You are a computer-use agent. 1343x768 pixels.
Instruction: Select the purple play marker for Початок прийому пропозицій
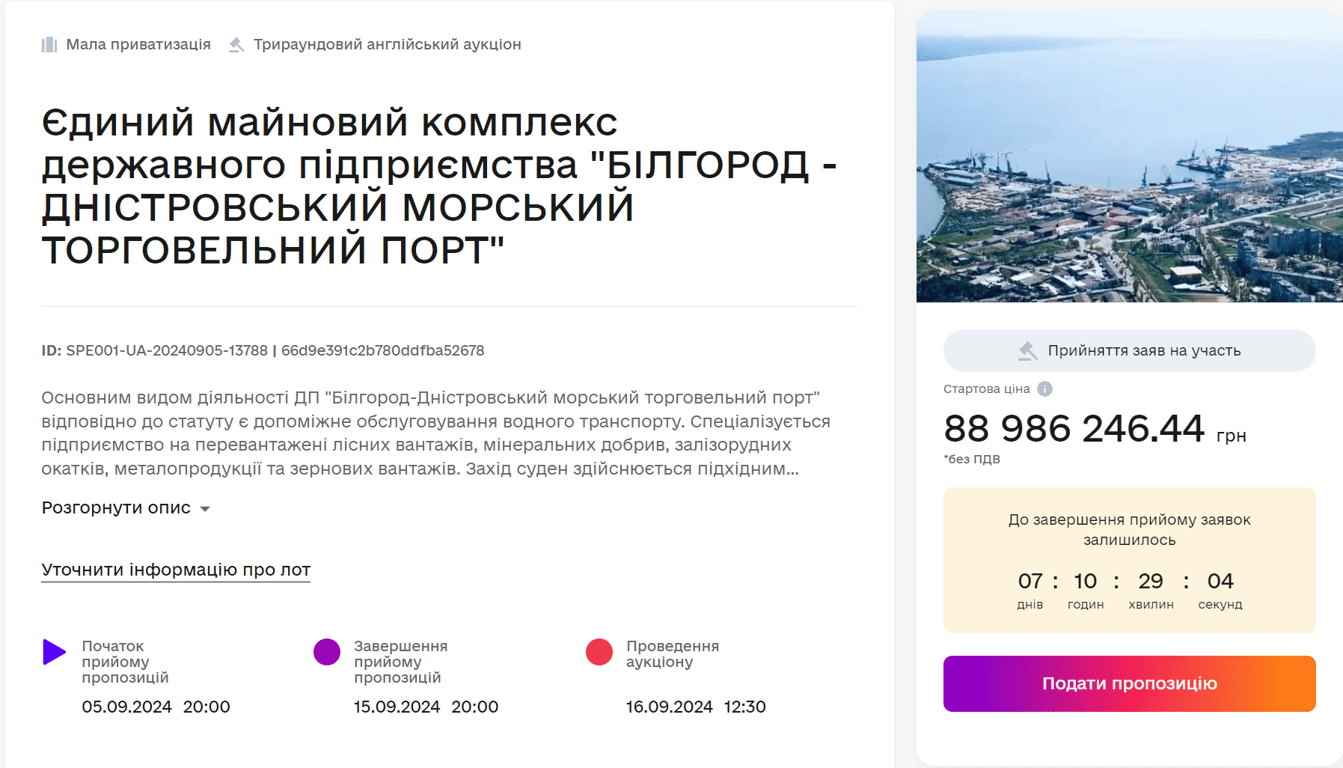tap(54, 652)
